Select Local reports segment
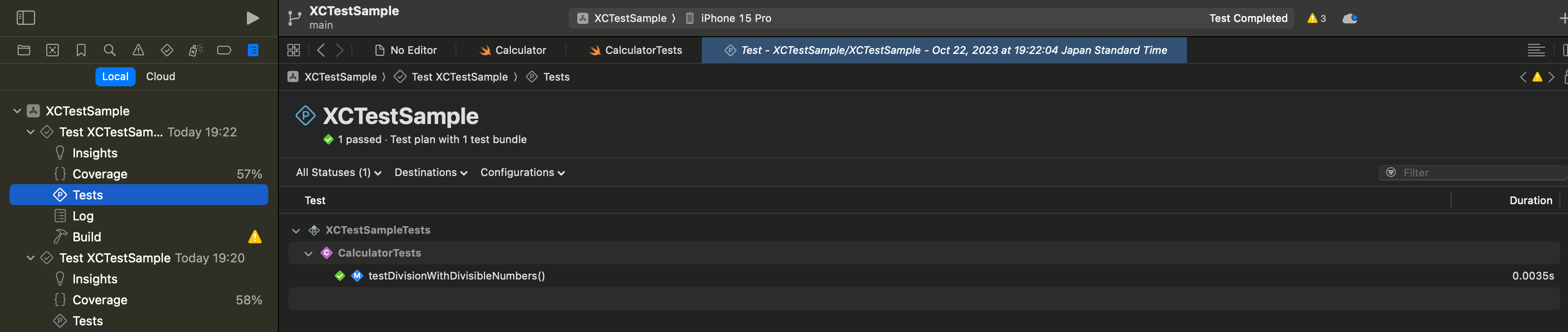The width and height of the screenshot is (1568, 332). point(115,77)
